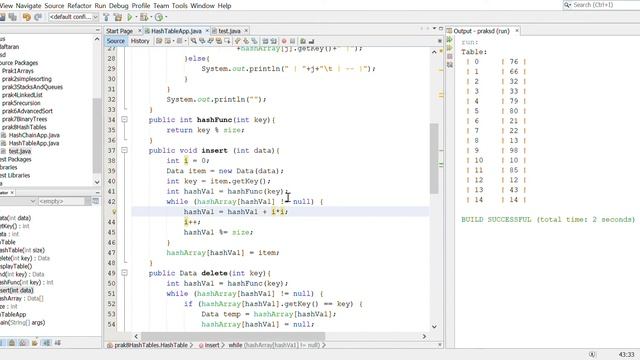This screenshot has height=360, width=640.
Task: Click the Source view button
Action: click(116, 41)
